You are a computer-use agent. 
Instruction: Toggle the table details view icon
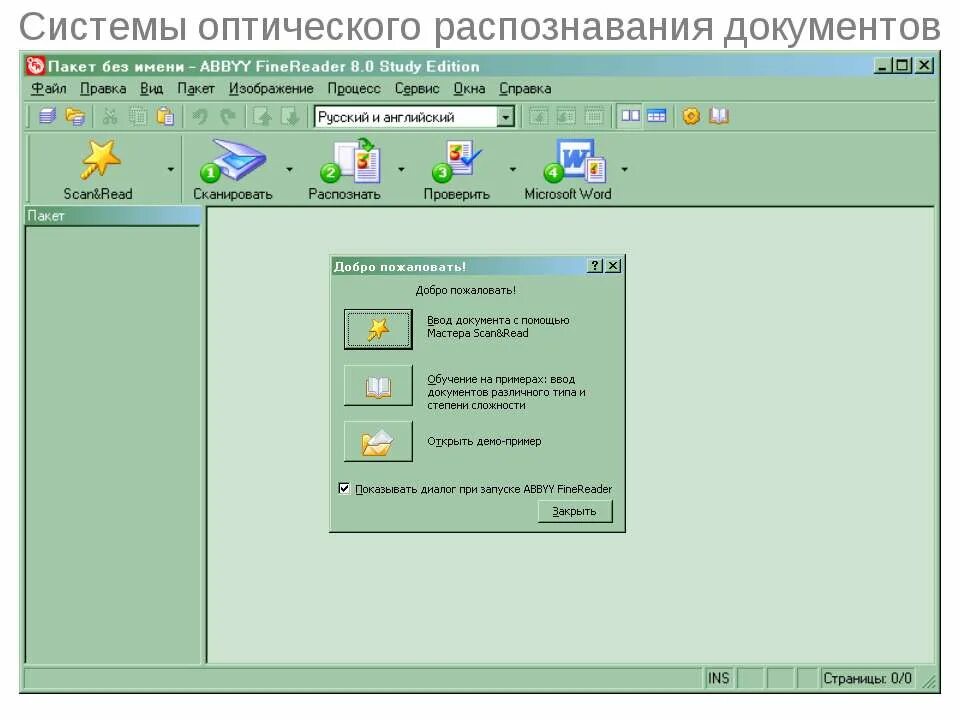click(x=656, y=116)
